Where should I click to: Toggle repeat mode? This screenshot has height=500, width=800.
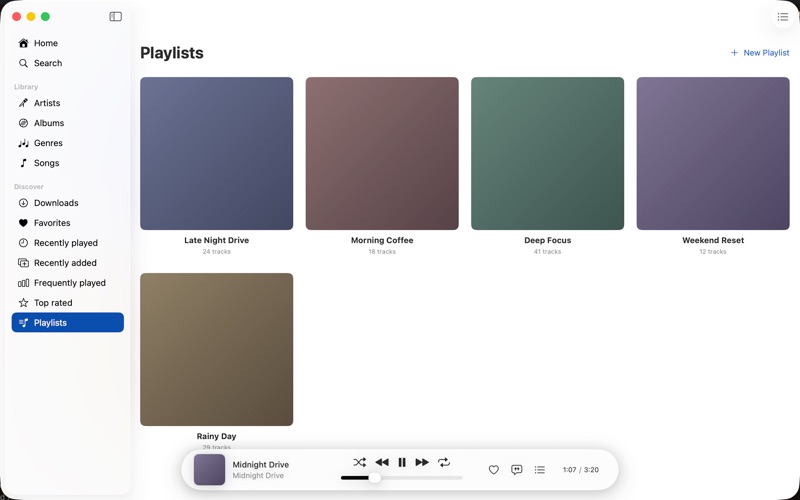pyautogui.click(x=444, y=462)
